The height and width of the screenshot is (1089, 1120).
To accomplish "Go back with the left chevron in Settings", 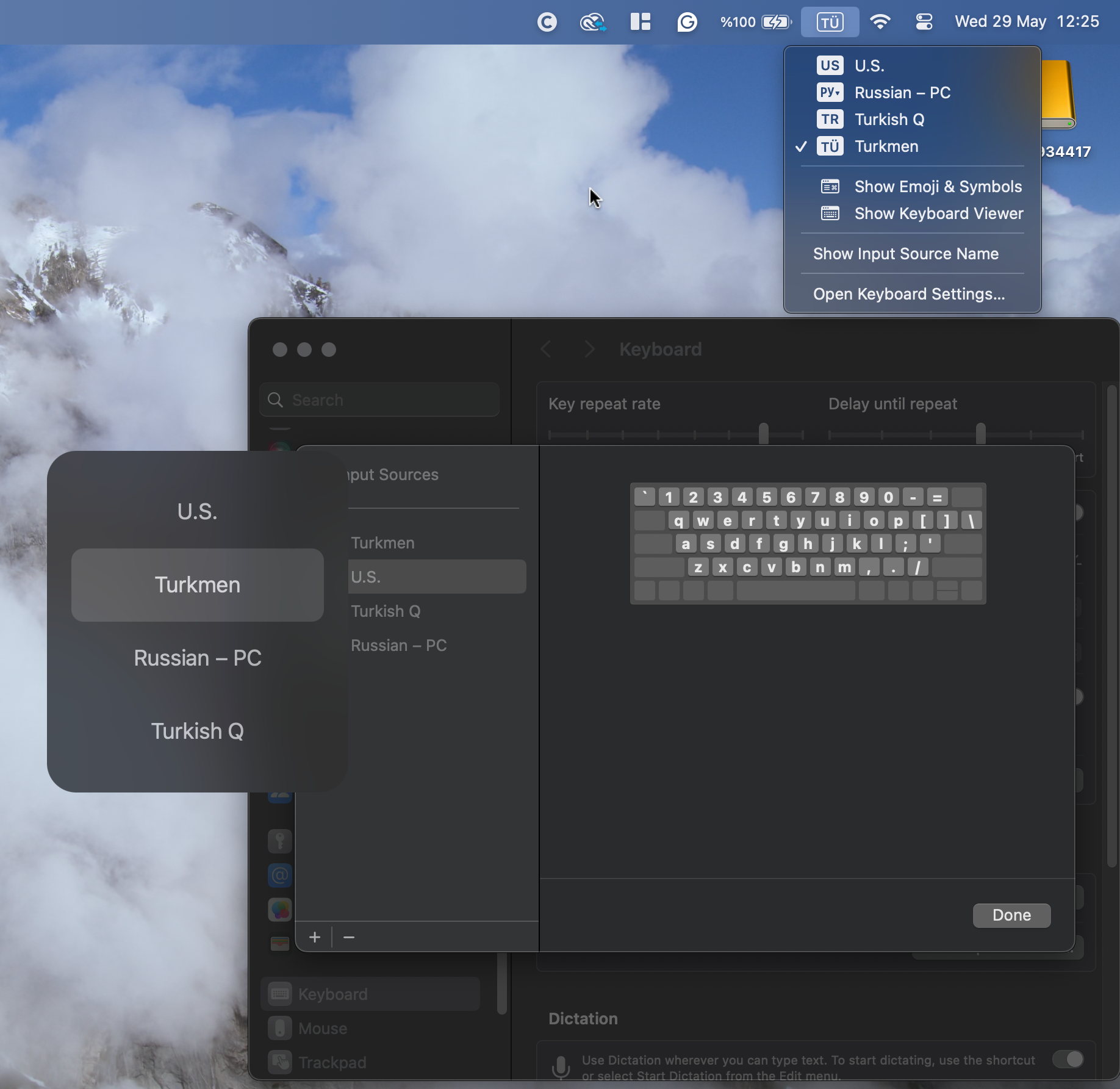I will (546, 350).
